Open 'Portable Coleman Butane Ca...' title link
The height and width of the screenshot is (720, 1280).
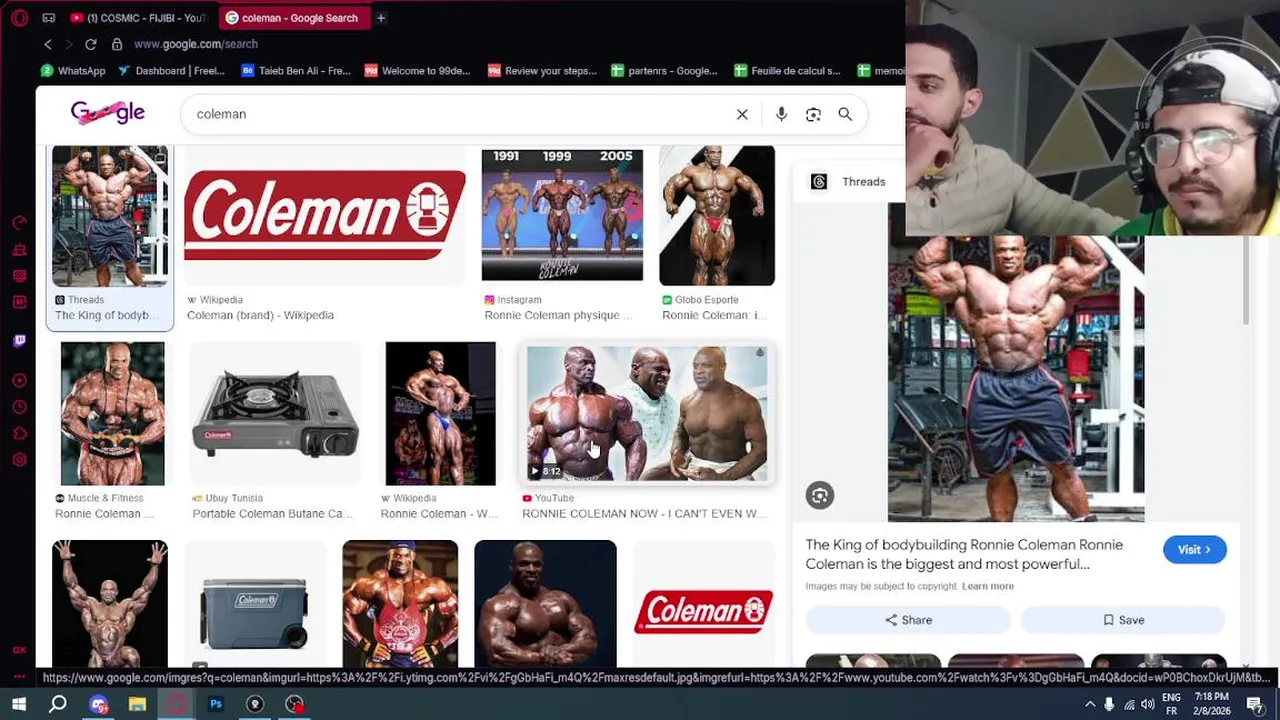pyautogui.click(x=272, y=514)
